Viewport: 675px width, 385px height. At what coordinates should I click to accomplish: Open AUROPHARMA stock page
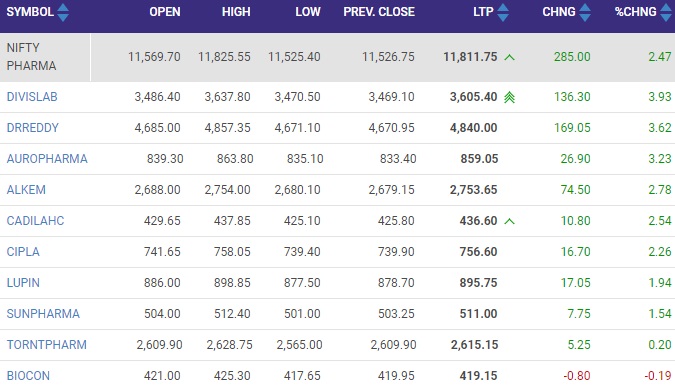click(x=47, y=159)
